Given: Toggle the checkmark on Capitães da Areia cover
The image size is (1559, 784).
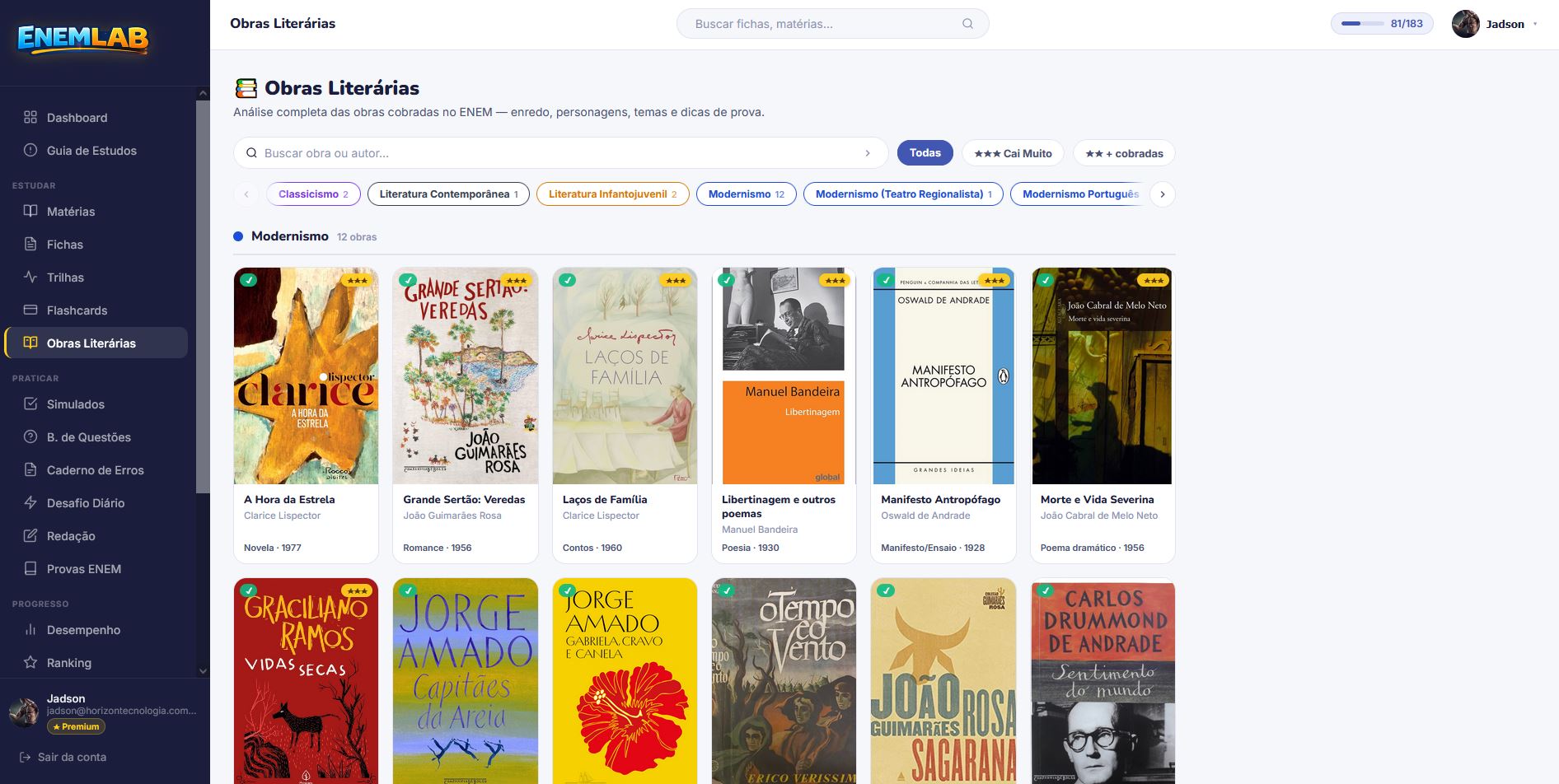Looking at the screenshot, I should pyautogui.click(x=407, y=590).
